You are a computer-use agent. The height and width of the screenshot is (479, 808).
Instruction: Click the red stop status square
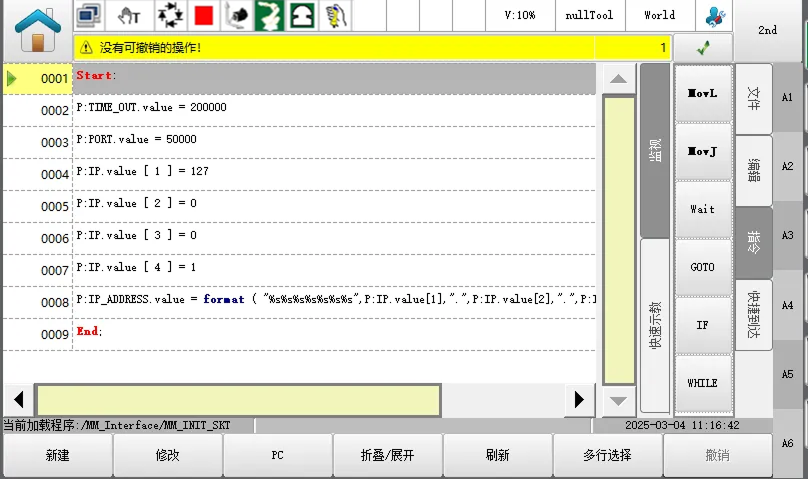tap(204, 15)
